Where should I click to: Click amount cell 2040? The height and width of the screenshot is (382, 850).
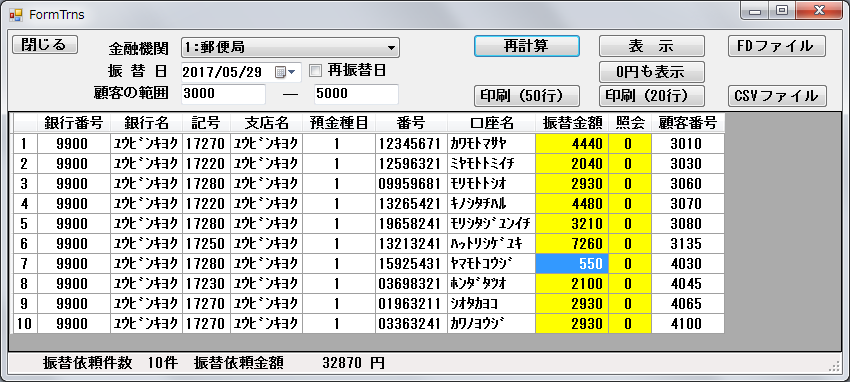tap(572, 164)
